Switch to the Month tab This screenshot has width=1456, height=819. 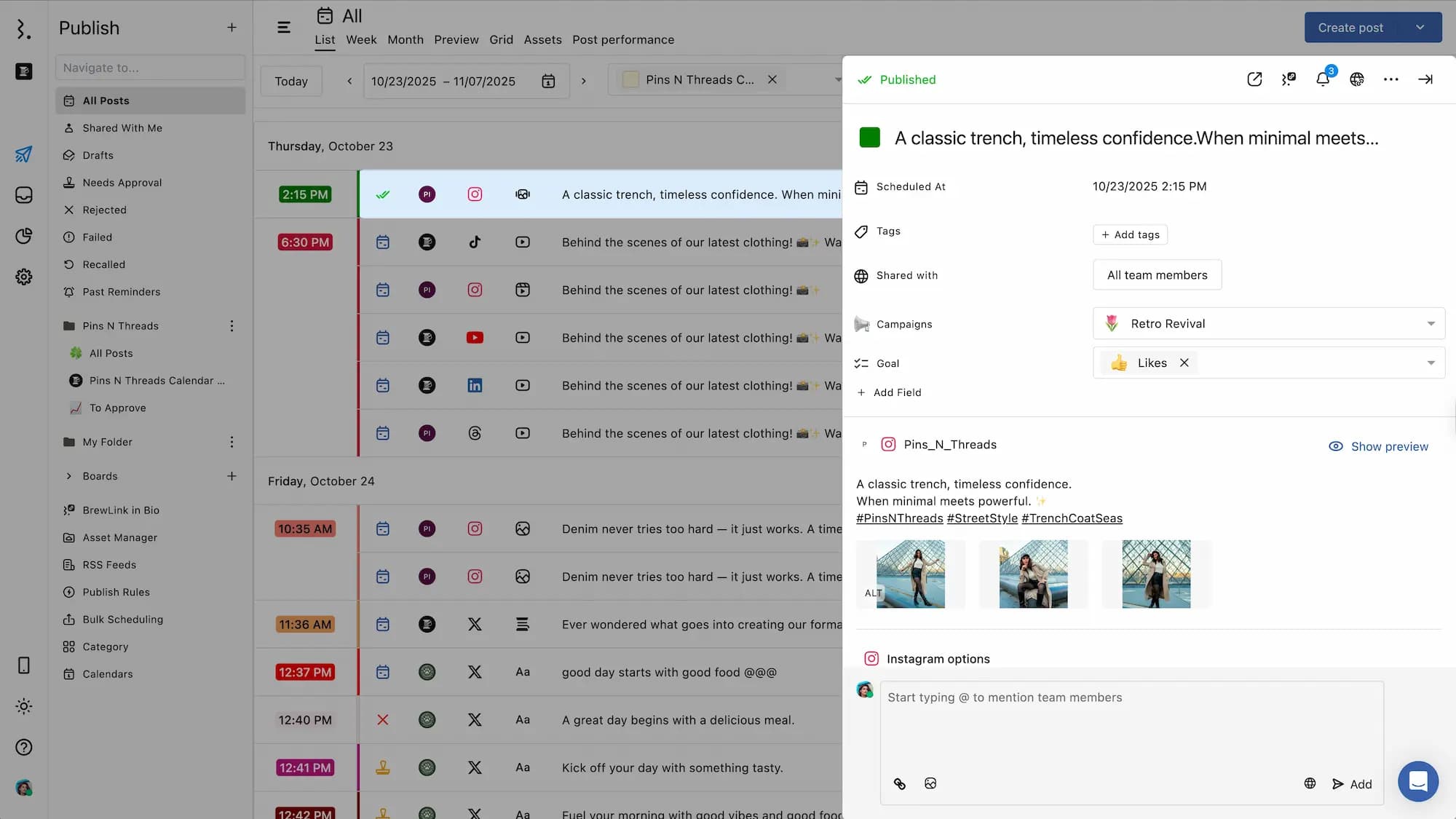[x=405, y=39]
